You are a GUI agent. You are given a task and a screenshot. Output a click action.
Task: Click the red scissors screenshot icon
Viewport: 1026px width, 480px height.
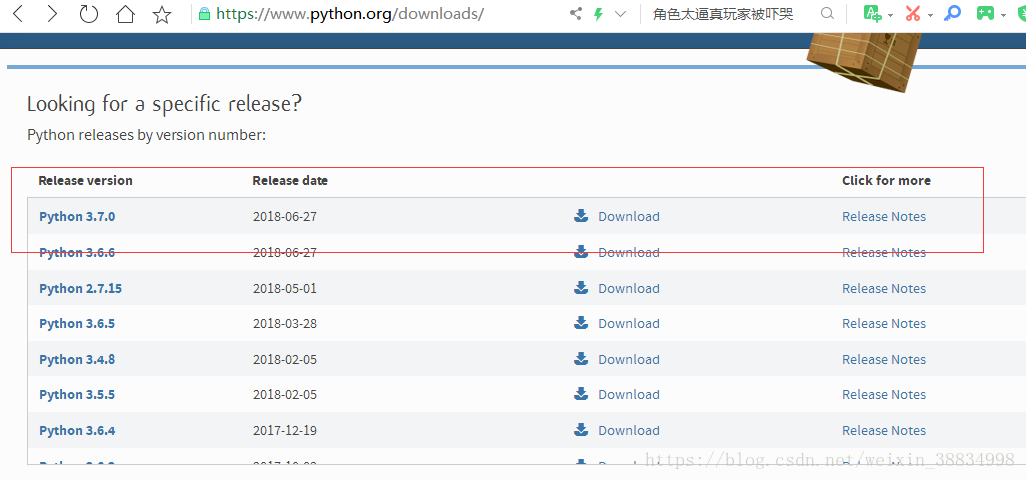point(913,14)
